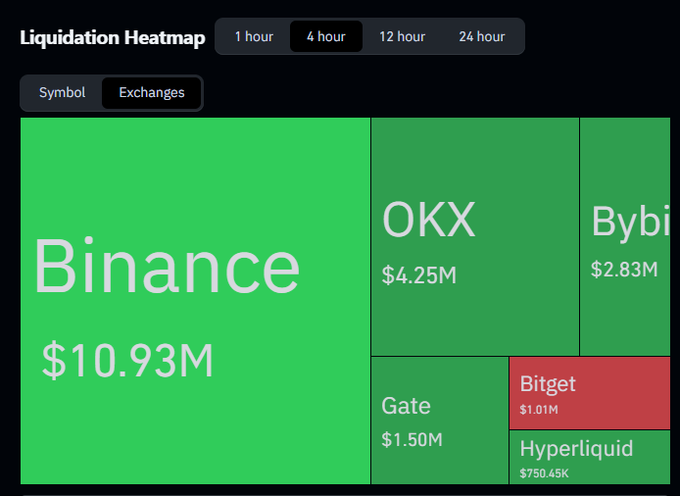Open the Bybit heatmap tile

pyautogui.click(x=625, y=237)
